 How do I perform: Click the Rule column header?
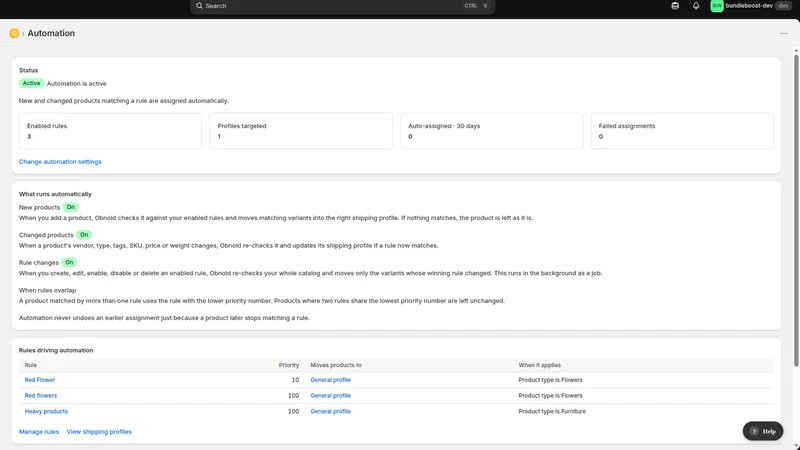click(x=31, y=365)
